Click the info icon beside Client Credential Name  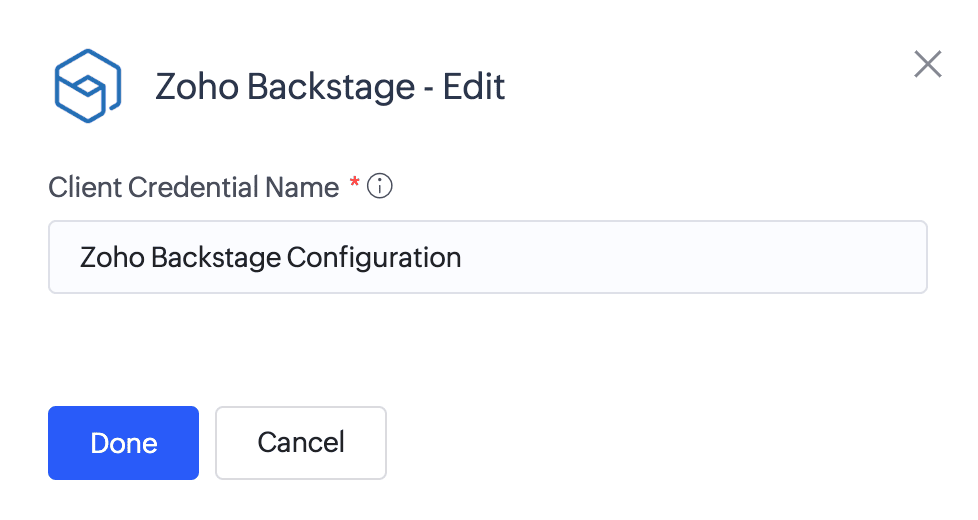[380, 186]
